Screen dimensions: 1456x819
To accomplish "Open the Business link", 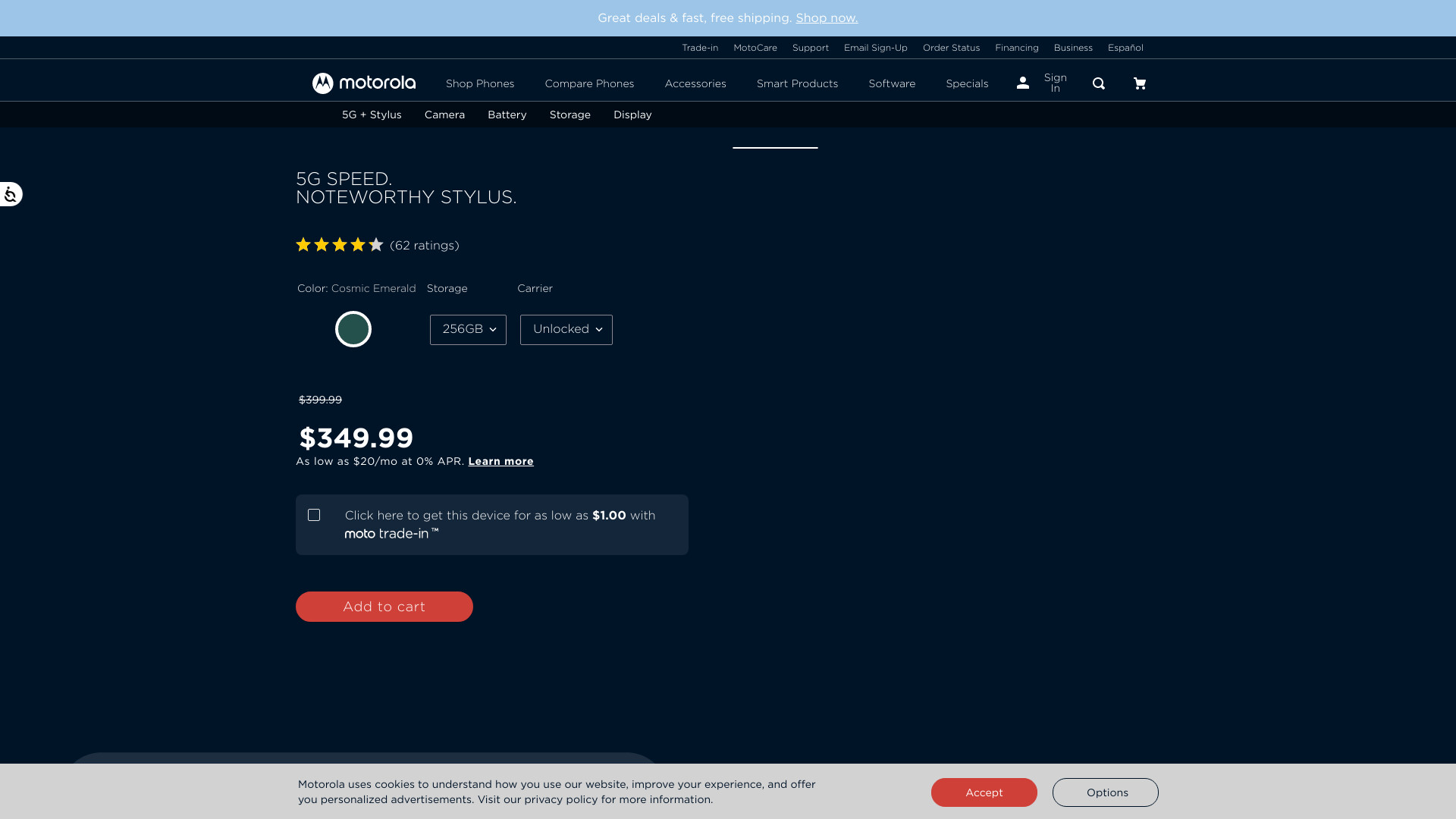I will point(1073,48).
